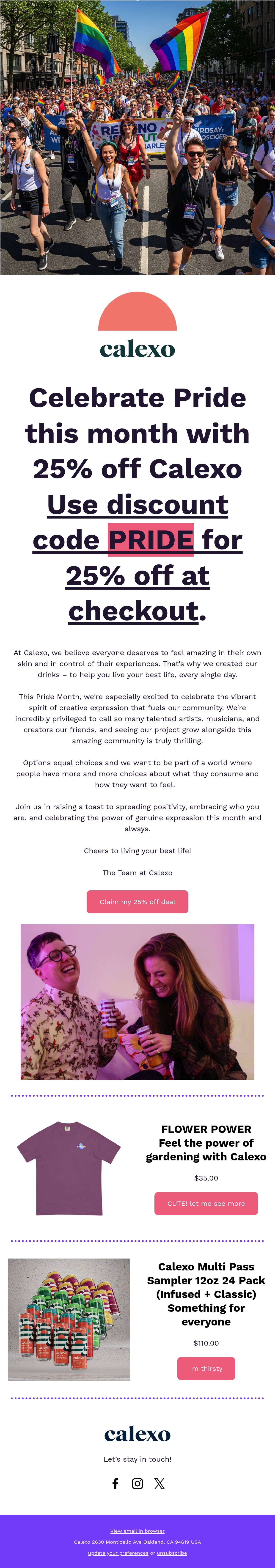Image resolution: width=275 pixels, height=1568 pixels.
Task: Click the $110.00 price of sampler pack
Action: click(x=206, y=1343)
